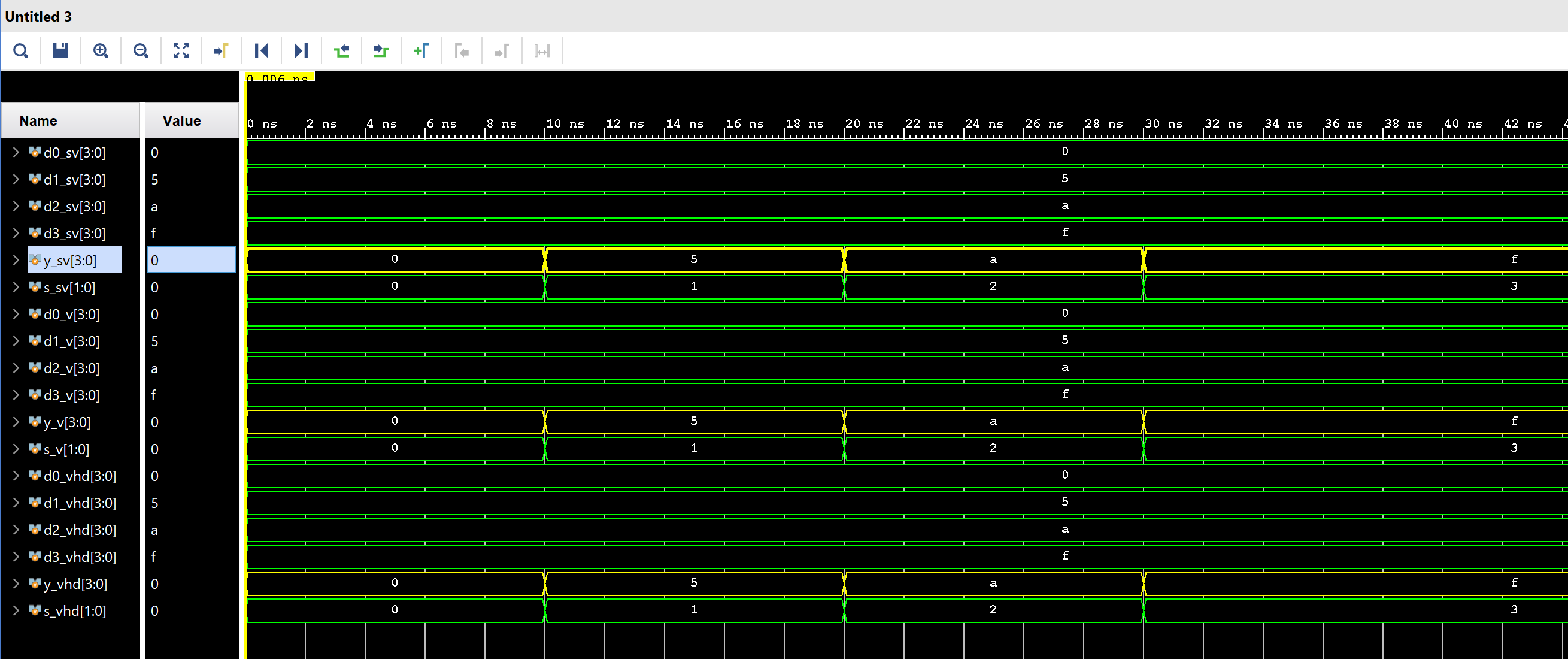Jump to the end time
This screenshot has height=659, width=1568.
point(301,50)
